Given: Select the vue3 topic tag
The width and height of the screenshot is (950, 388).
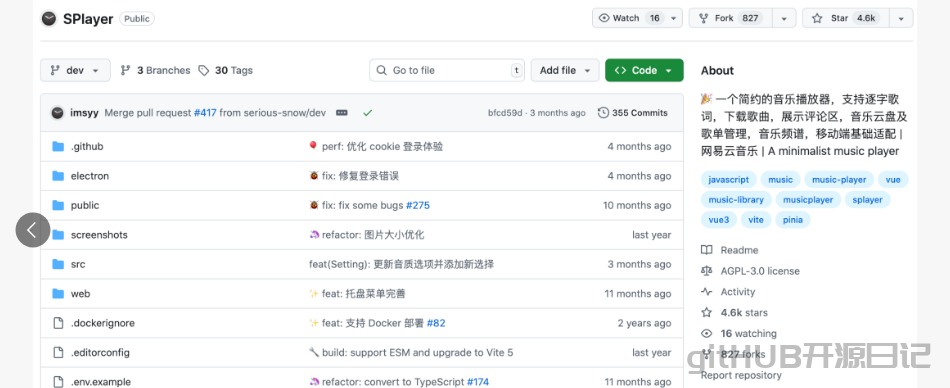Looking at the screenshot, I should pyautogui.click(x=719, y=219).
